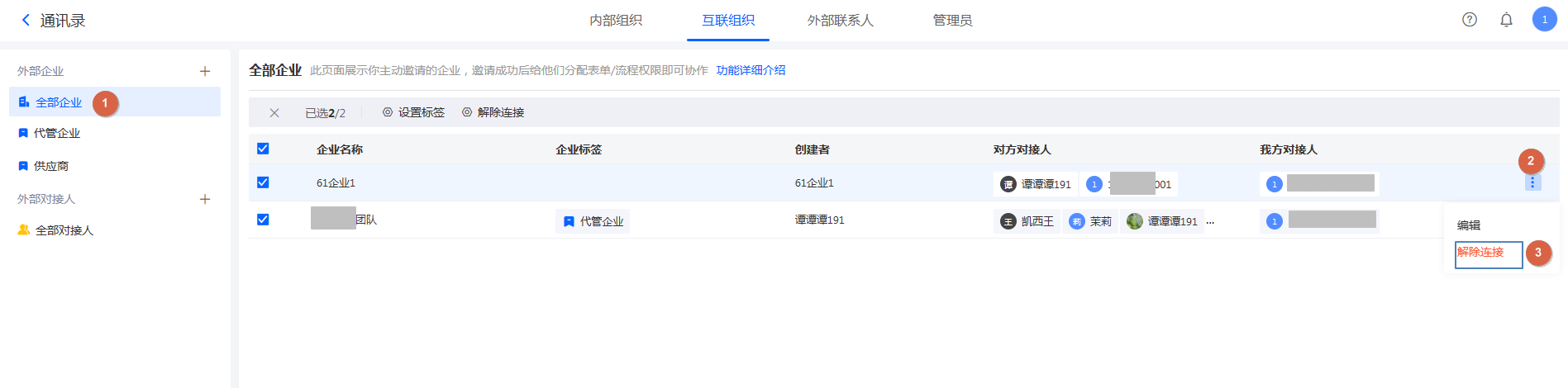Open three-dot menu for 61企业1 row
The image size is (1568, 388).
tap(1532, 183)
